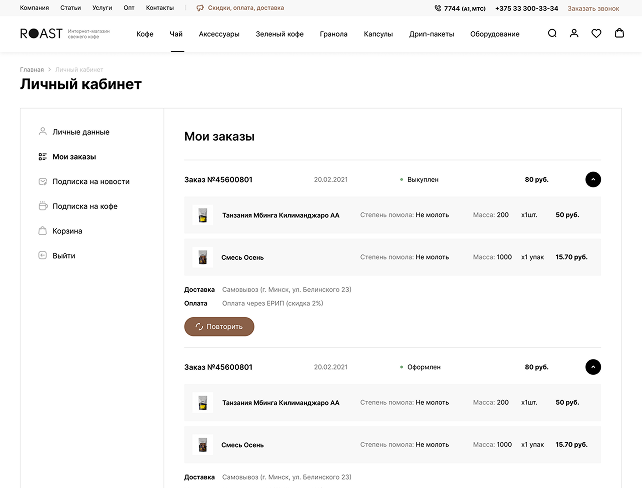Screen dimensions: 642x488
Task: Collapse the second order with arrow button
Action: (x=593, y=367)
